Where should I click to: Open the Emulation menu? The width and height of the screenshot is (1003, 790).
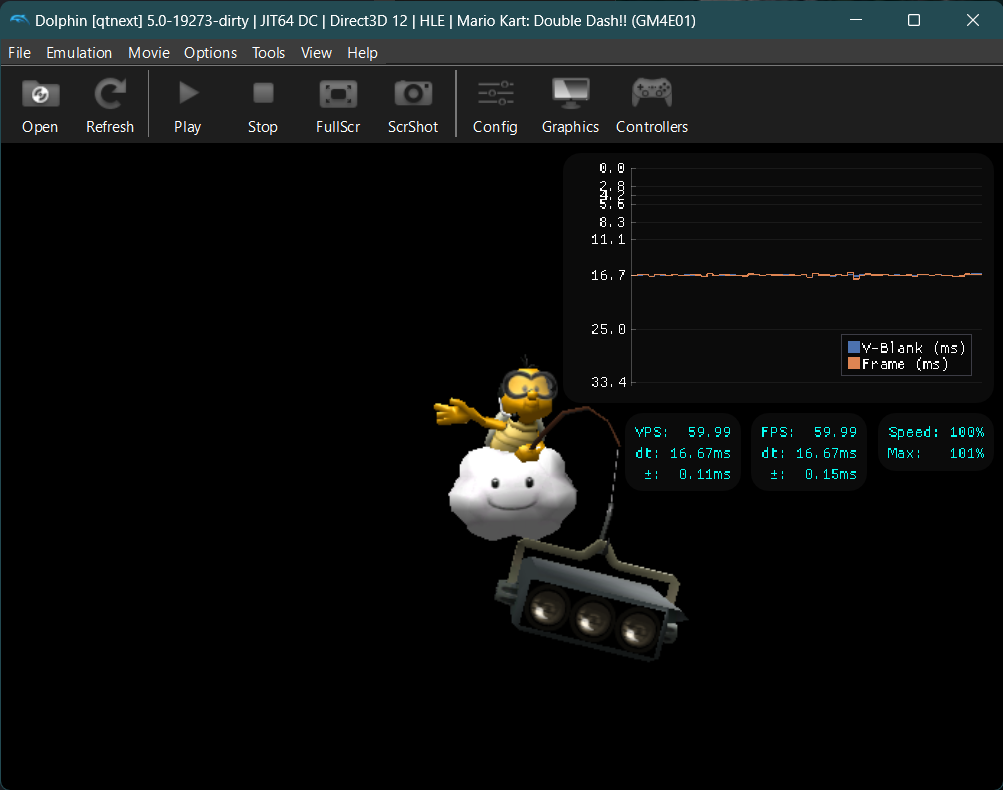point(79,52)
